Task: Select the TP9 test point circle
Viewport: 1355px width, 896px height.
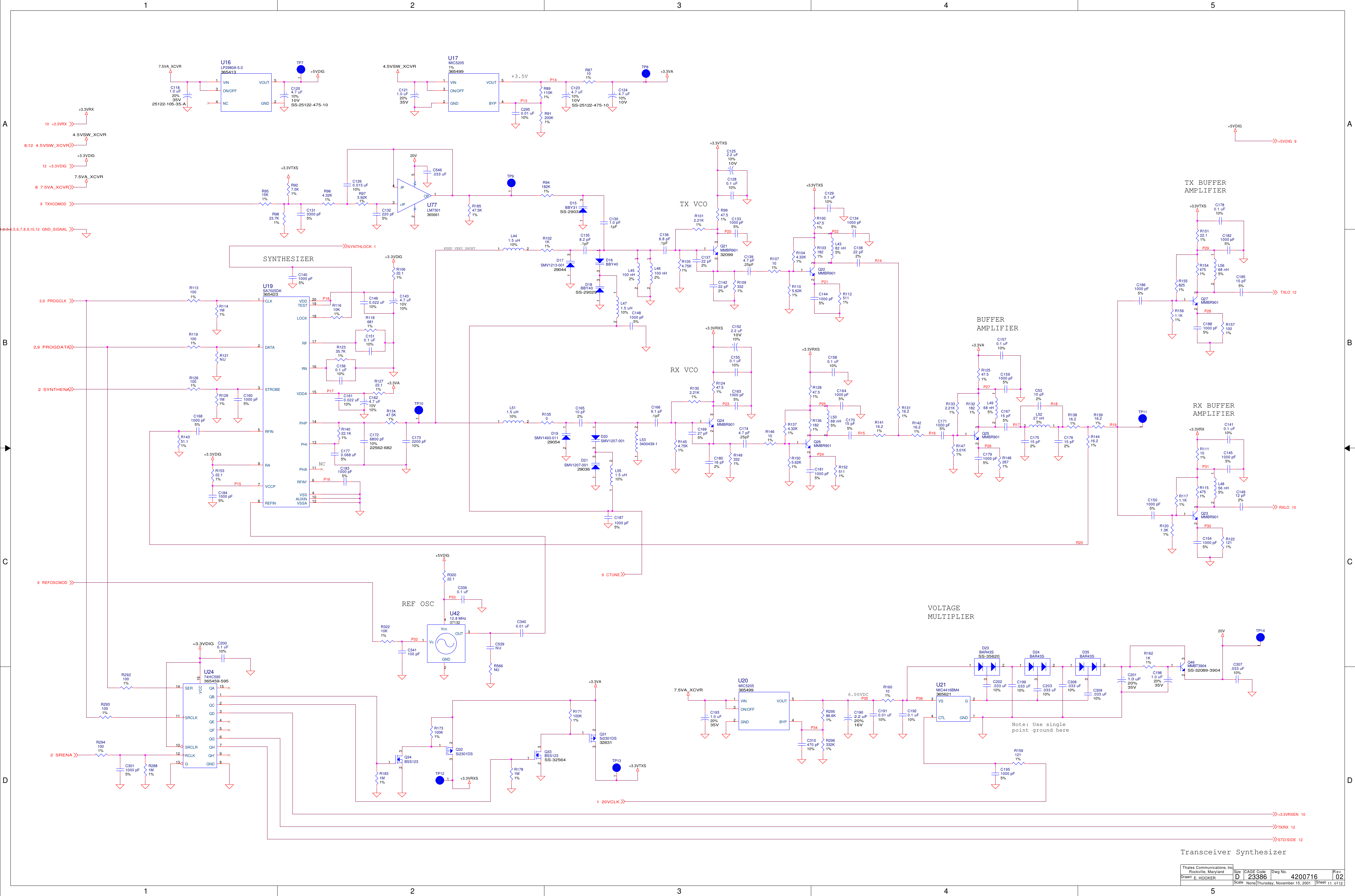Action: point(511,183)
